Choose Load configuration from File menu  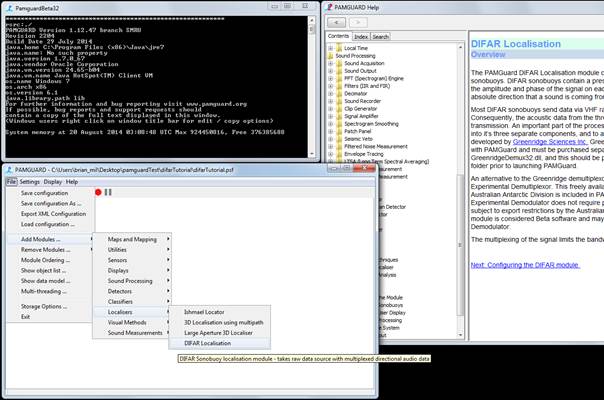tap(50, 224)
